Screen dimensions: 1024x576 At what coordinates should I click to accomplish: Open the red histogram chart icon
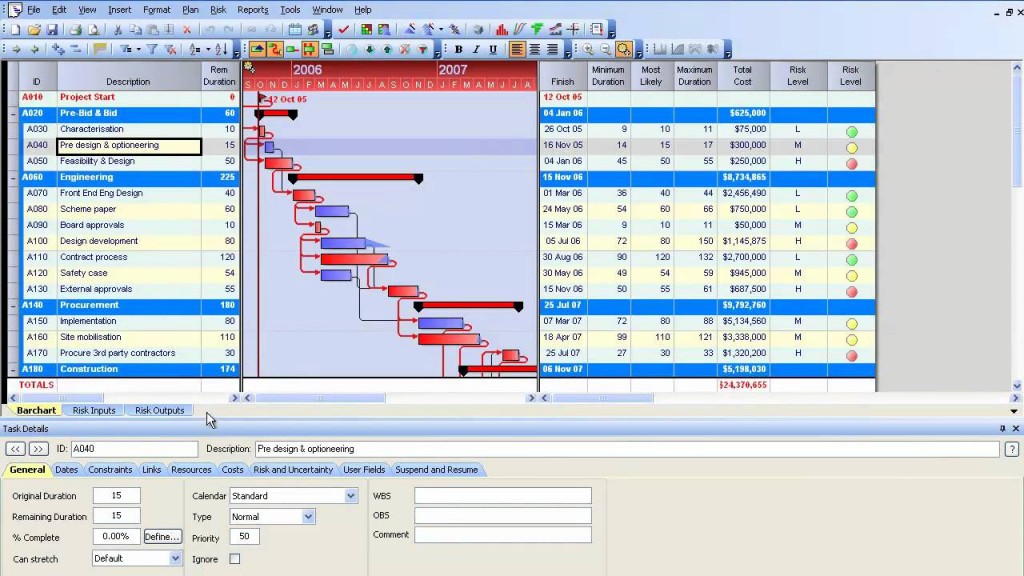(x=502, y=29)
